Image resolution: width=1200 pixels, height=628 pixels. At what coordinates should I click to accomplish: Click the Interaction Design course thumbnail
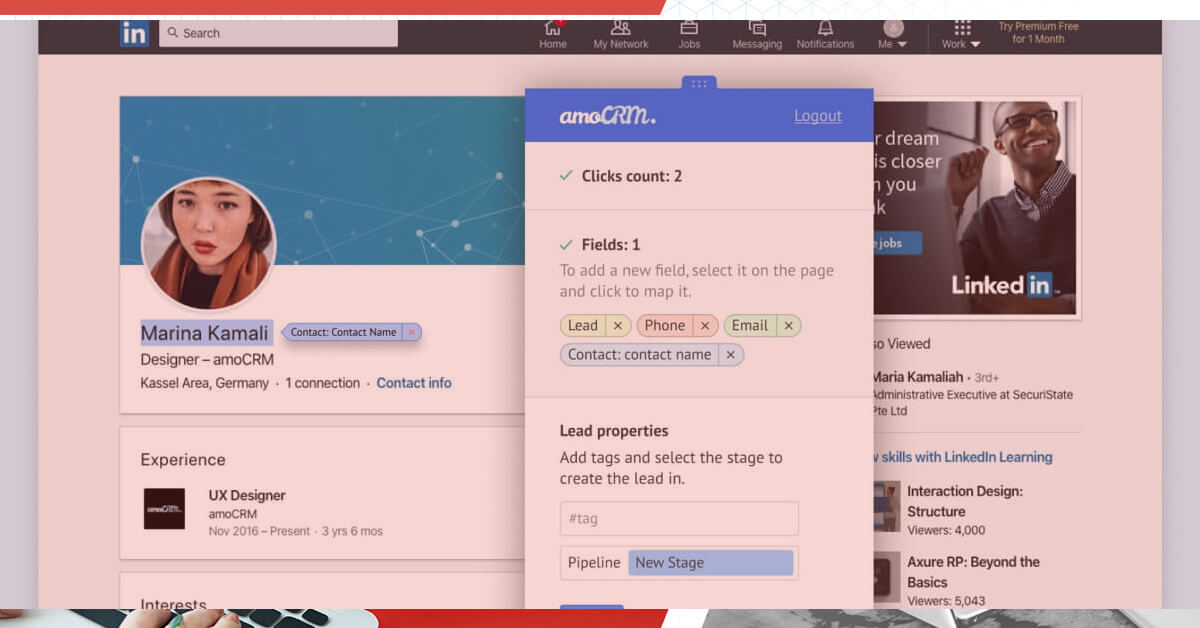click(x=886, y=506)
